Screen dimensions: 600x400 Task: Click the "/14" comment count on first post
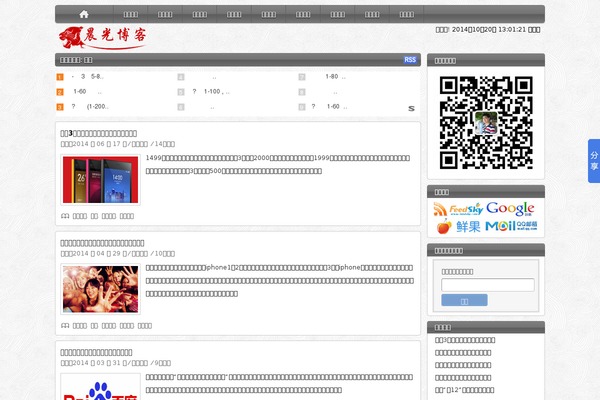coord(163,144)
